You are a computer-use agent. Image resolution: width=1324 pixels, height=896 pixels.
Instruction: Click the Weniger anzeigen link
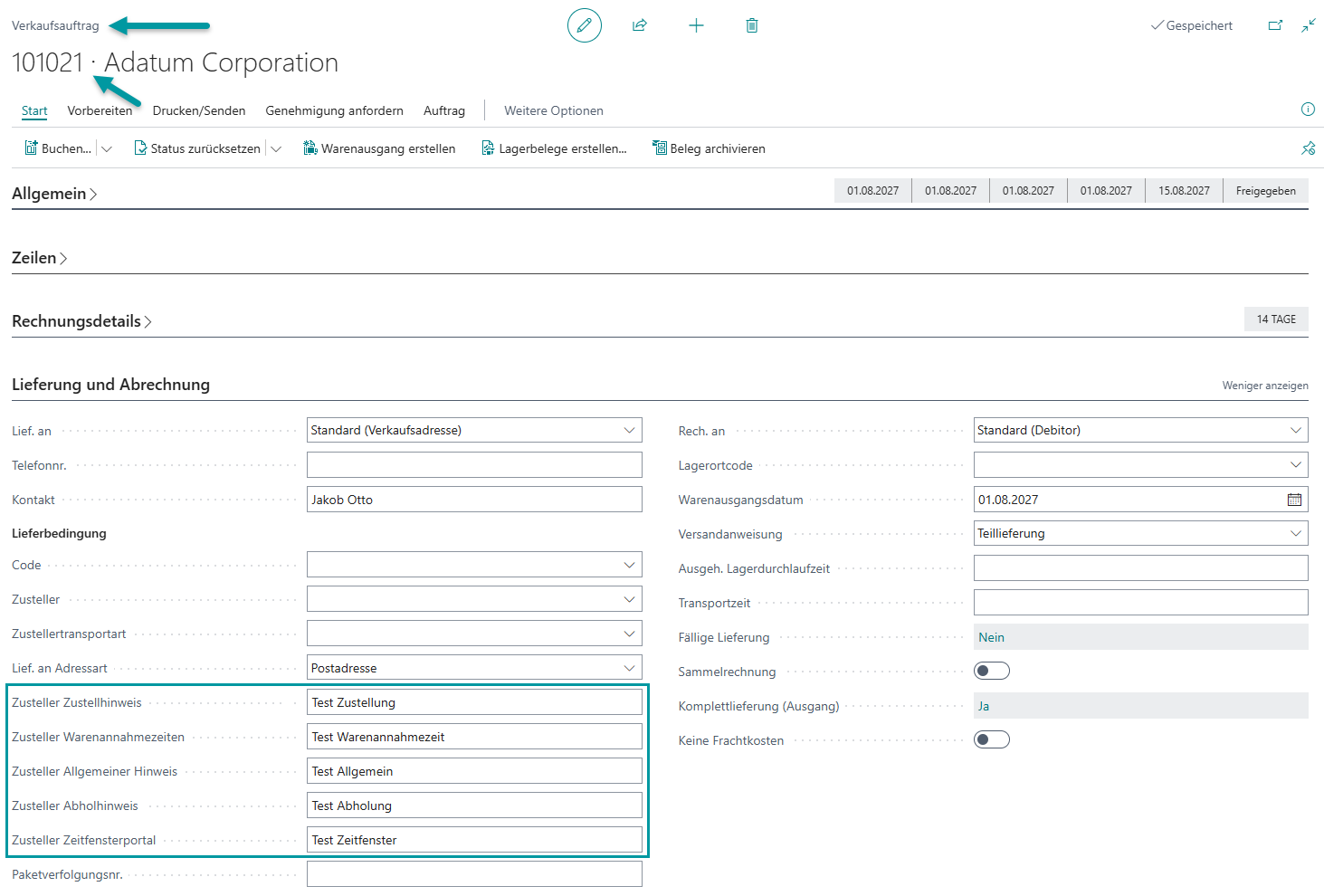click(x=1265, y=386)
